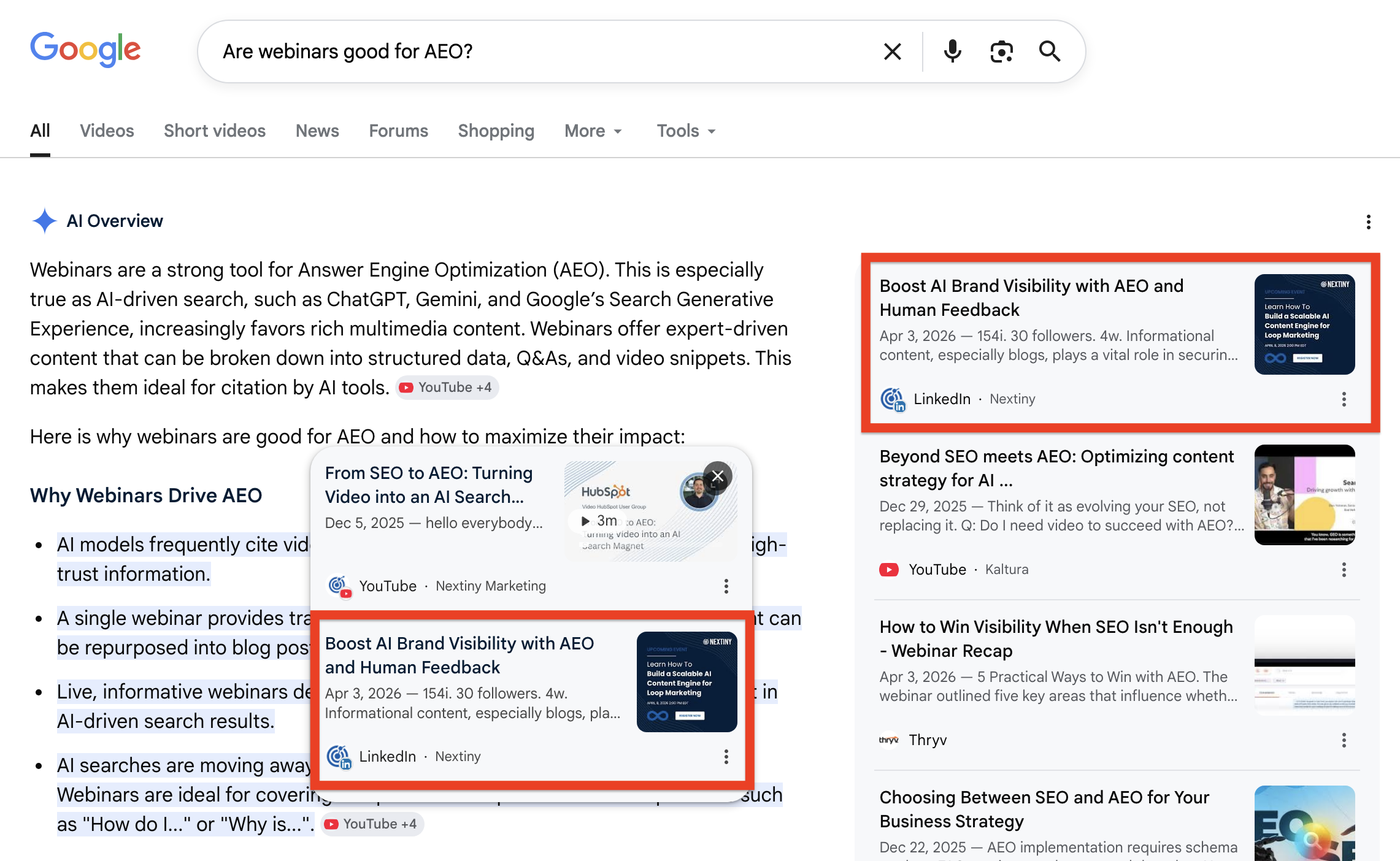Open Google Lens image search
This screenshot has width=1400, height=861.
click(1001, 51)
